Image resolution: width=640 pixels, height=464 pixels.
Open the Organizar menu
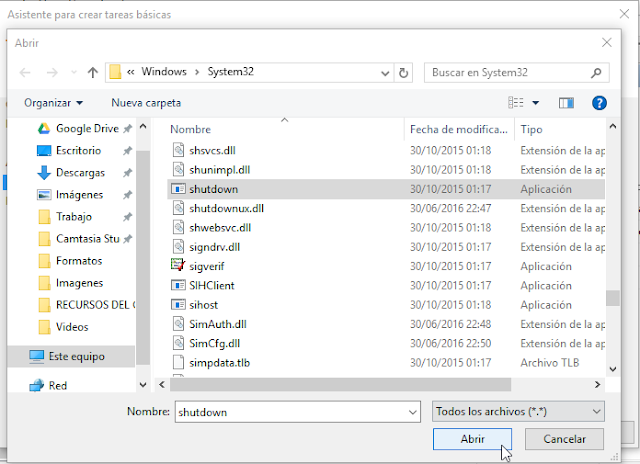pos(53,103)
